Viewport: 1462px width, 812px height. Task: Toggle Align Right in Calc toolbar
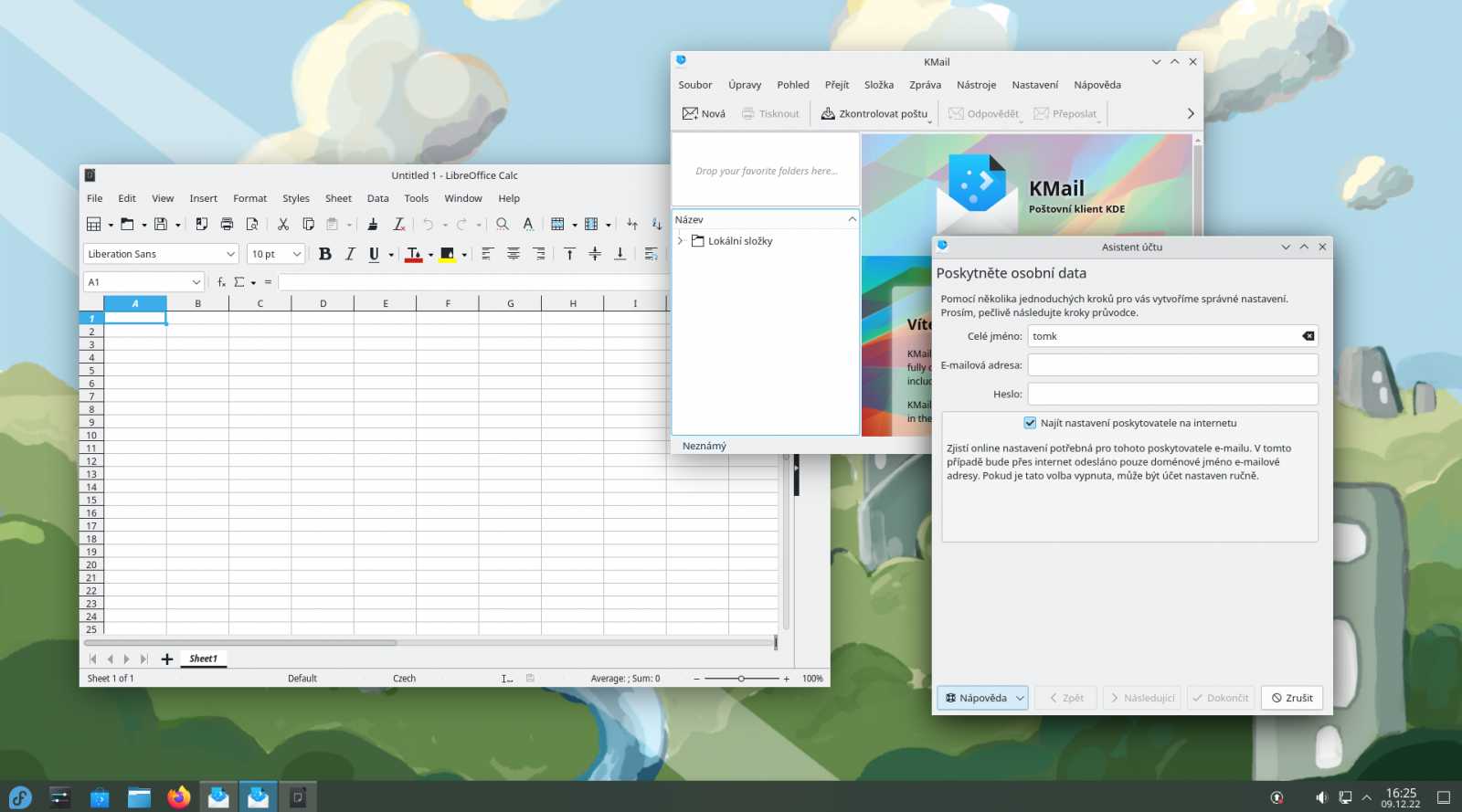539,254
